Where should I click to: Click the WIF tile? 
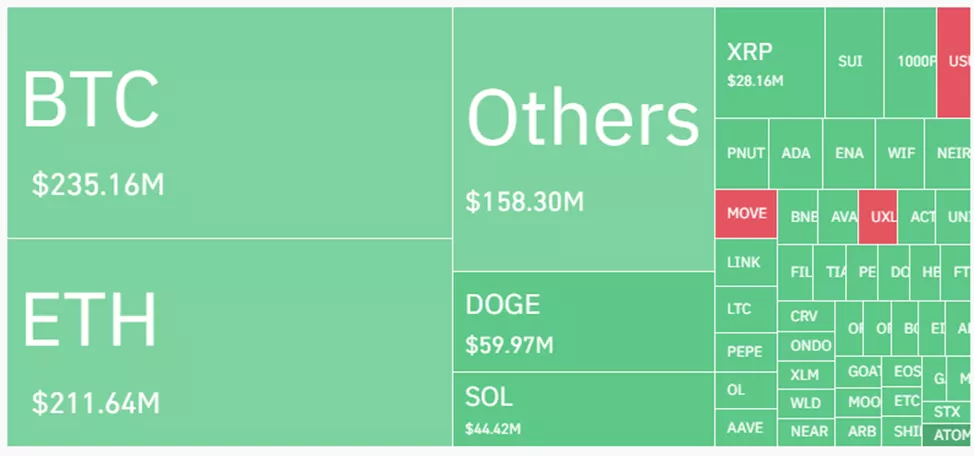(899, 154)
